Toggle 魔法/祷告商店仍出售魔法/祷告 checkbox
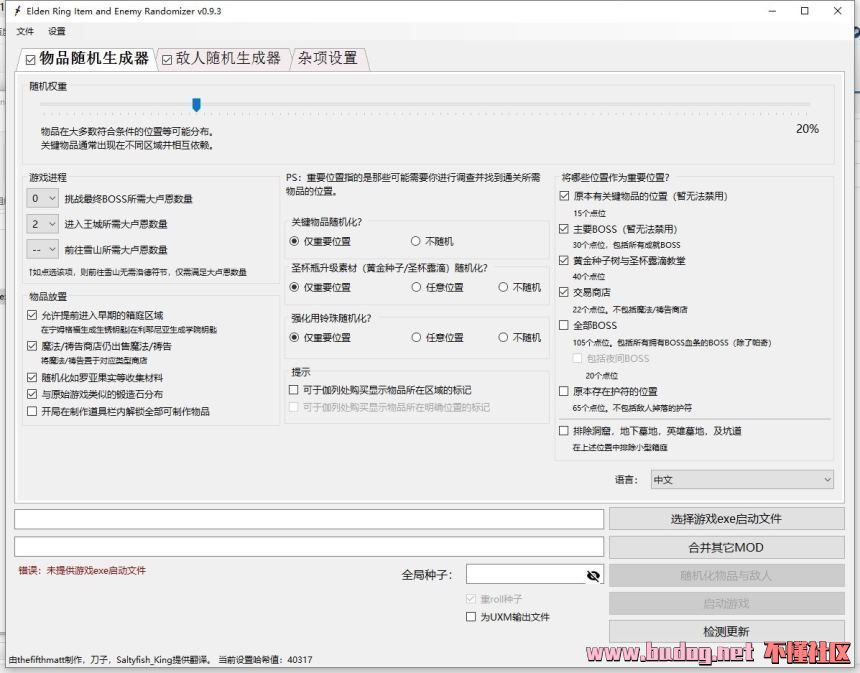The height and width of the screenshot is (673, 860). click(32, 346)
